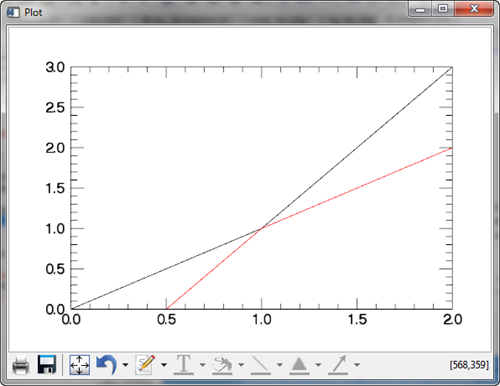Viewport: 500px width, 386px height.
Task: Click the red line on the plot
Action: (357, 188)
